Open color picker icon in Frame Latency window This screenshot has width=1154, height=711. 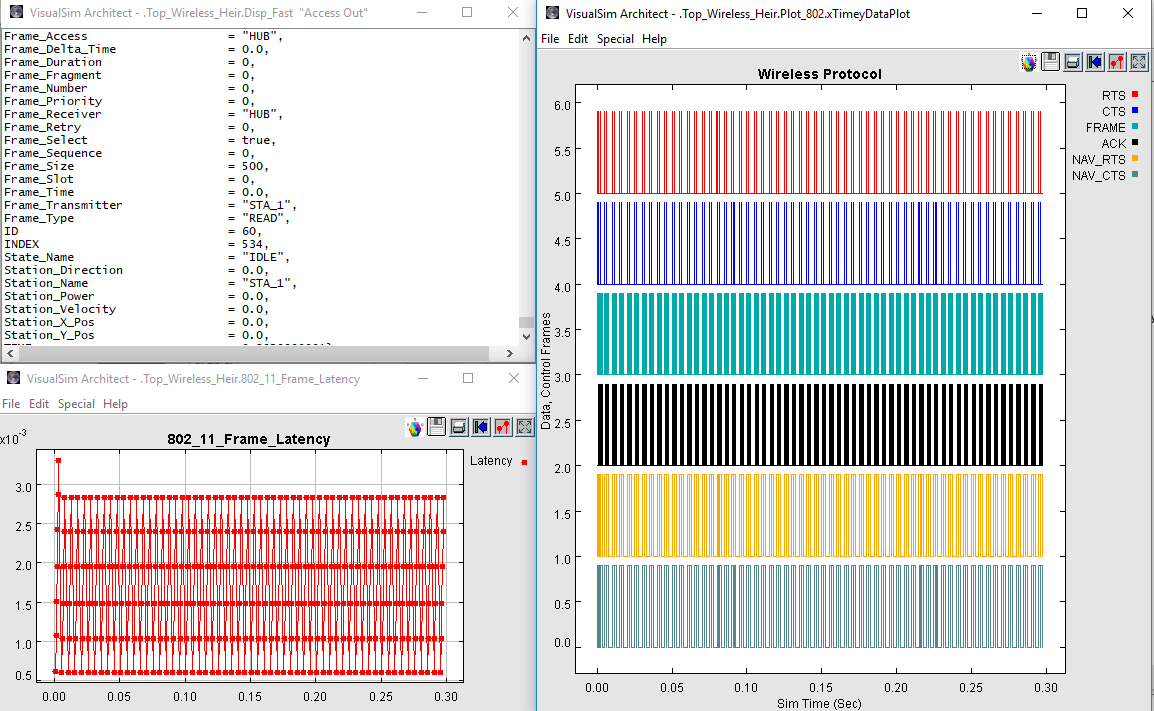[x=415, y=427]
